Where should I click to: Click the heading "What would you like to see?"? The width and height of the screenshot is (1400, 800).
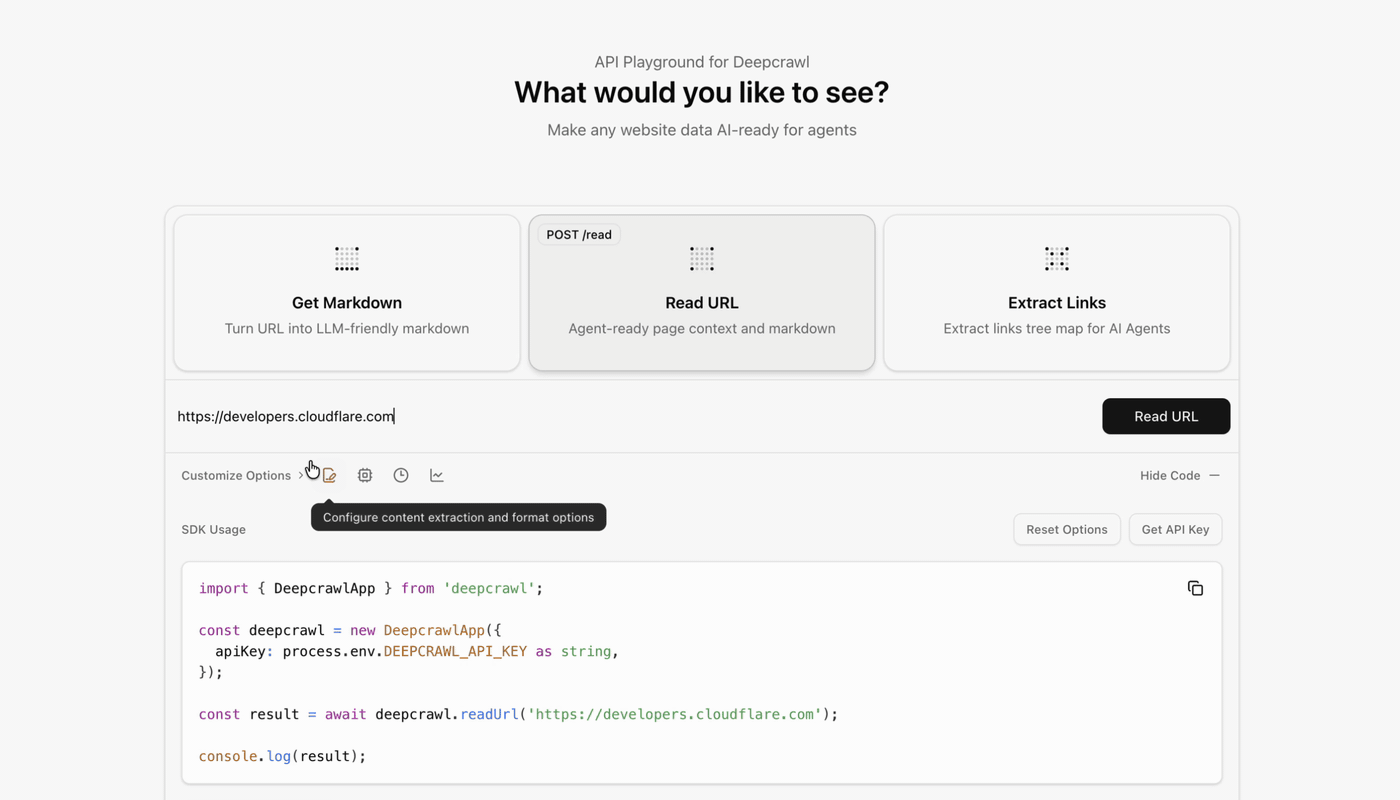coord(702,92)
